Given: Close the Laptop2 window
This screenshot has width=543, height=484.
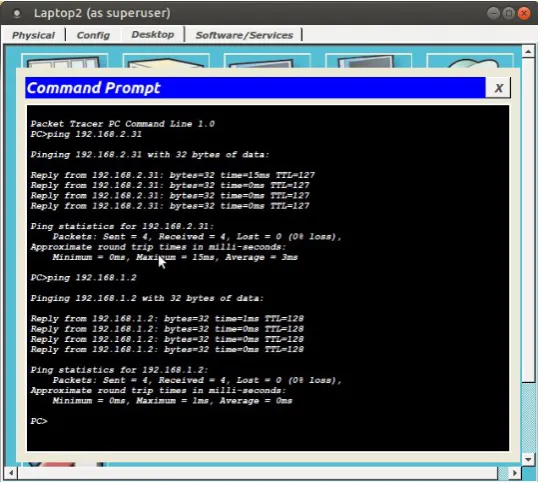Looking at the screenshot, I should coord(524,14).
